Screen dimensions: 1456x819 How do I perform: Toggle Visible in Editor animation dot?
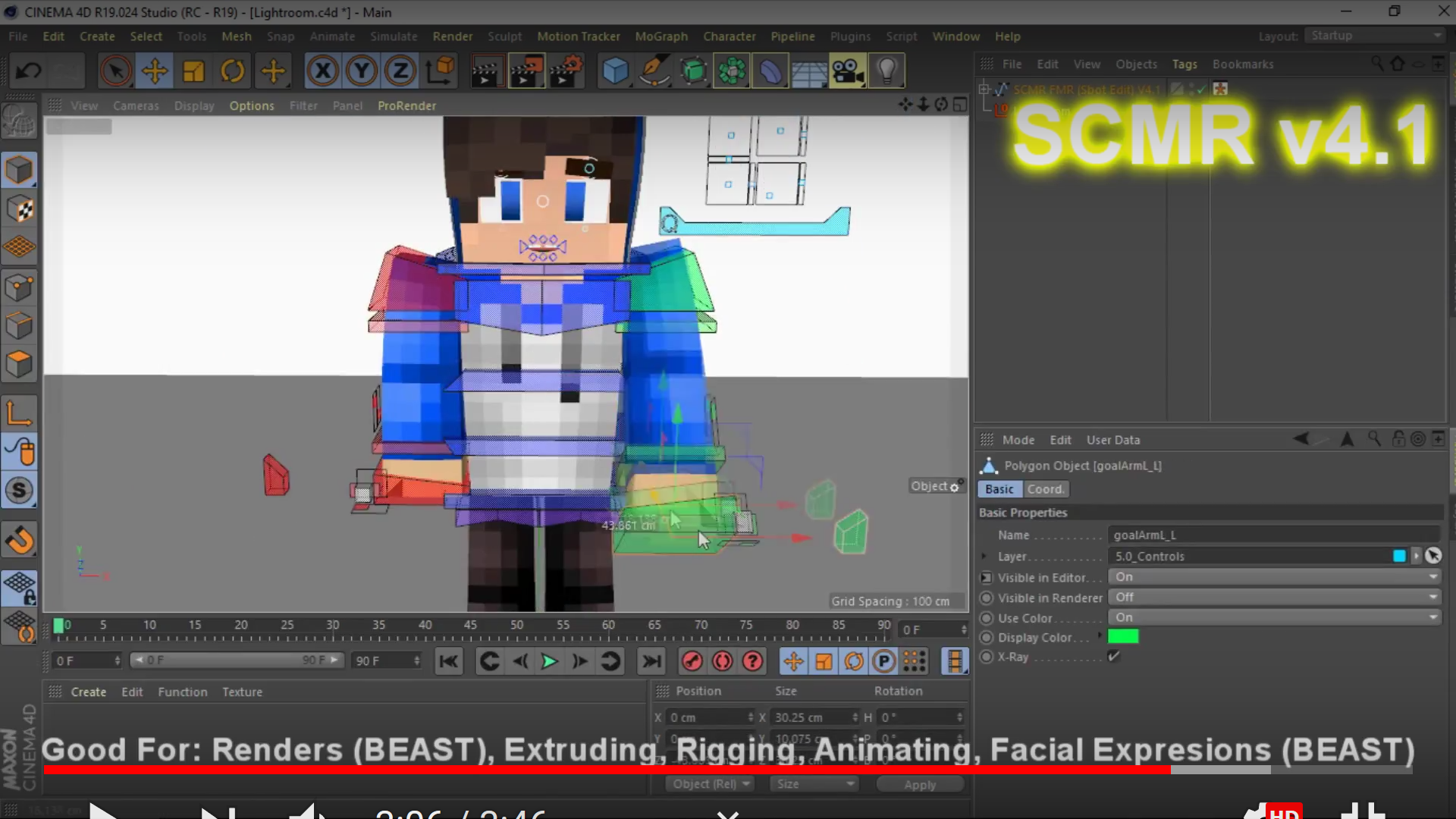986,578
